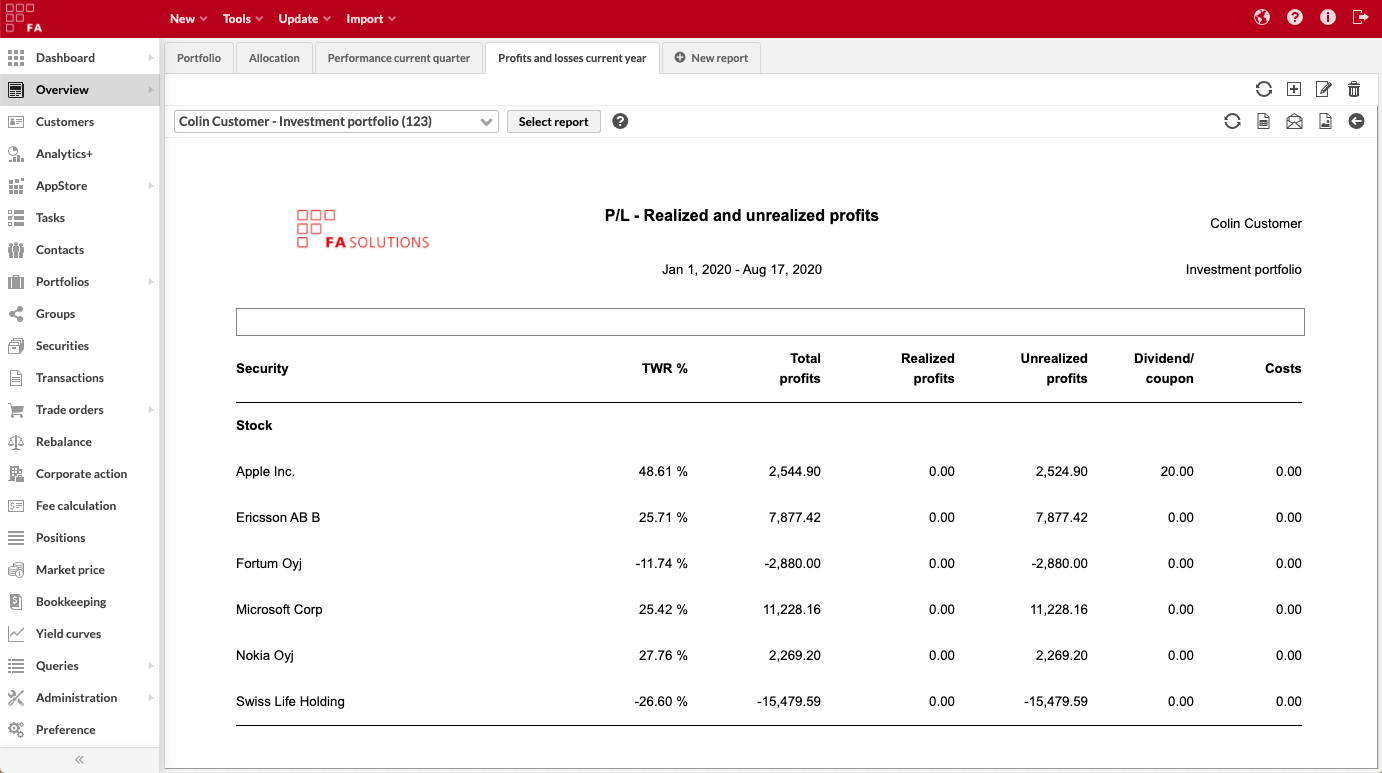
Task: Click the Microsoft Corp security name
Action: pos(279,609)
